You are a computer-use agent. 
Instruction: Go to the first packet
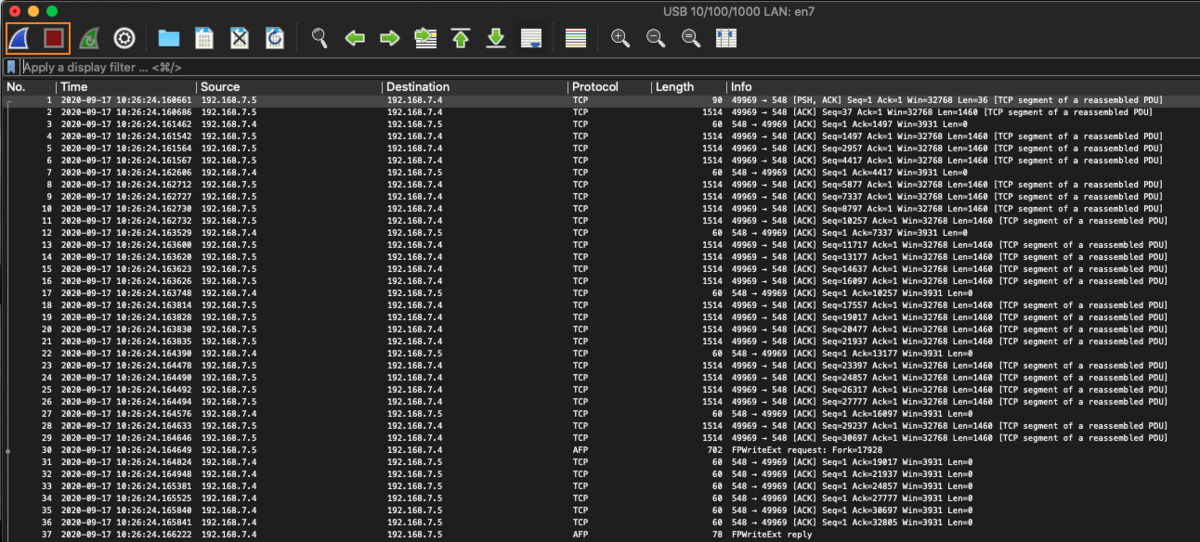pos(460,38)
